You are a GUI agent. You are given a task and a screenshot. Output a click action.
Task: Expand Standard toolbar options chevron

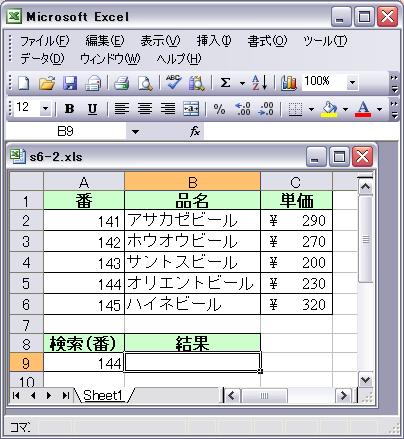(394, 83)
